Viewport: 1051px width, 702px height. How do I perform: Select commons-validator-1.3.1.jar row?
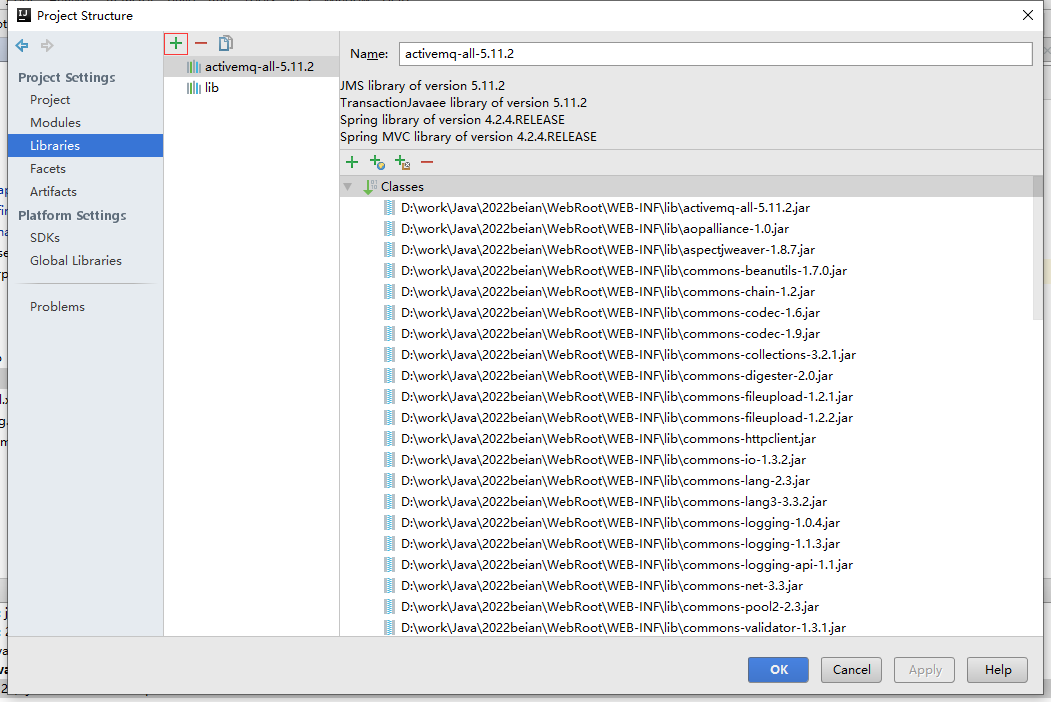pyautogui.click(x=686, y=628)
